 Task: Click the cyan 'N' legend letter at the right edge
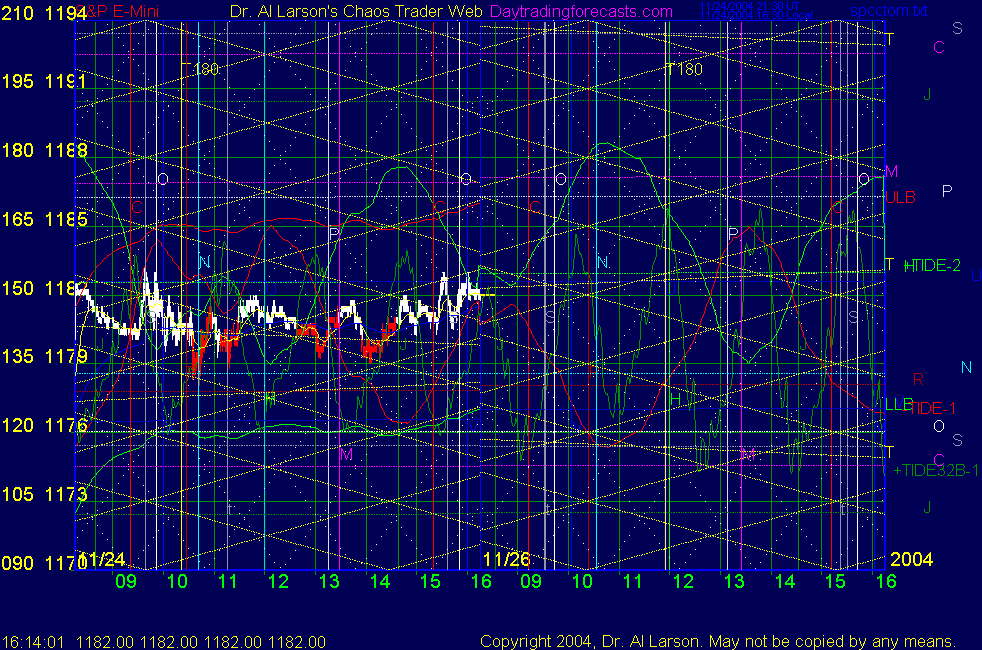click(x=966, y=368)
